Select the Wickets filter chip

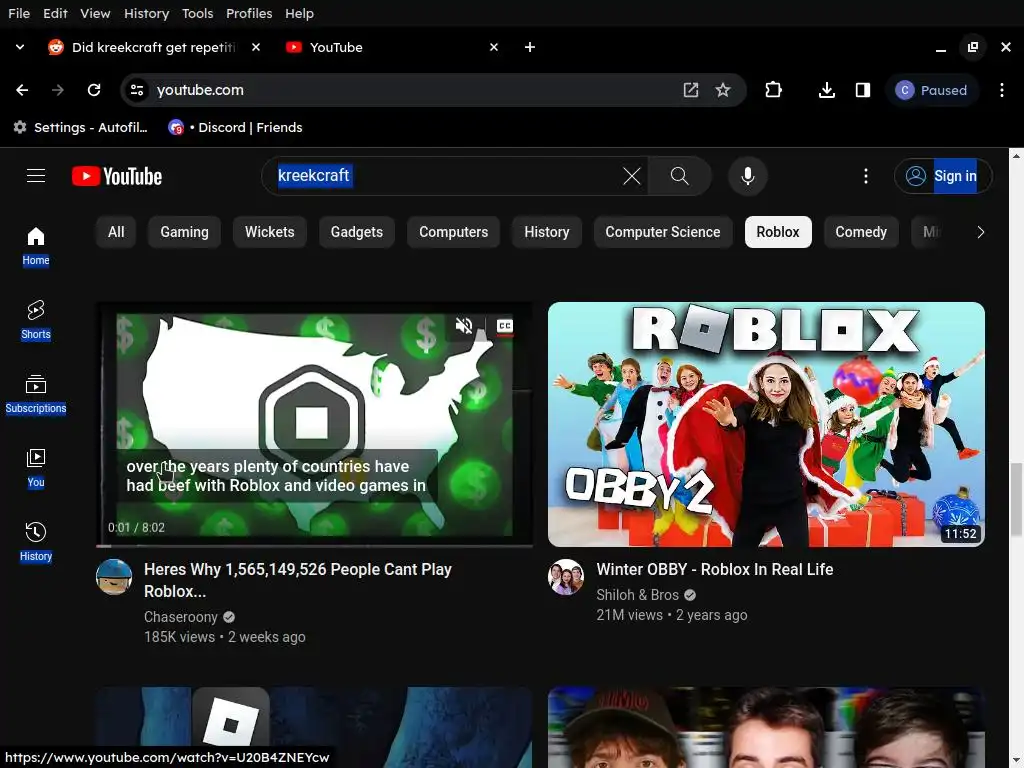coord(270,232)
